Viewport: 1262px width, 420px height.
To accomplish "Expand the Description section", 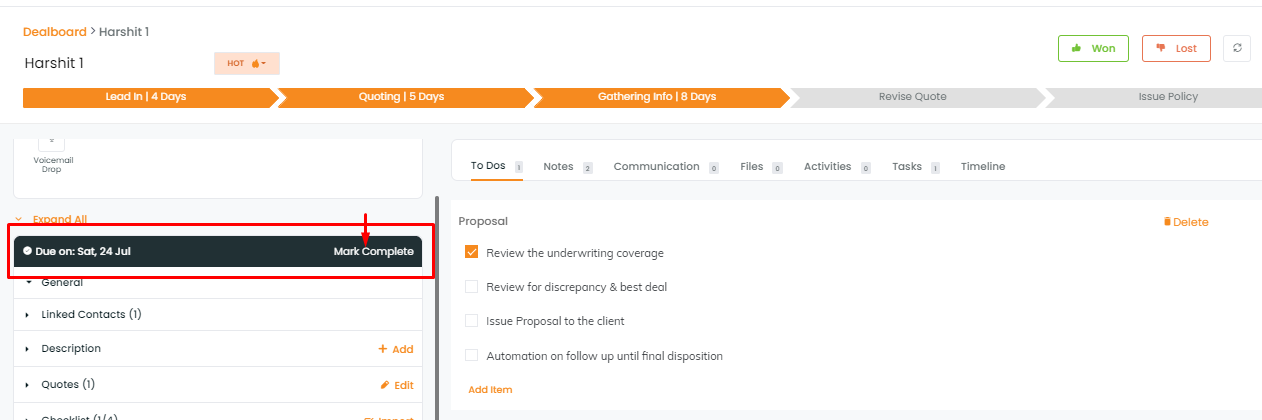I will tap(216, 349).
